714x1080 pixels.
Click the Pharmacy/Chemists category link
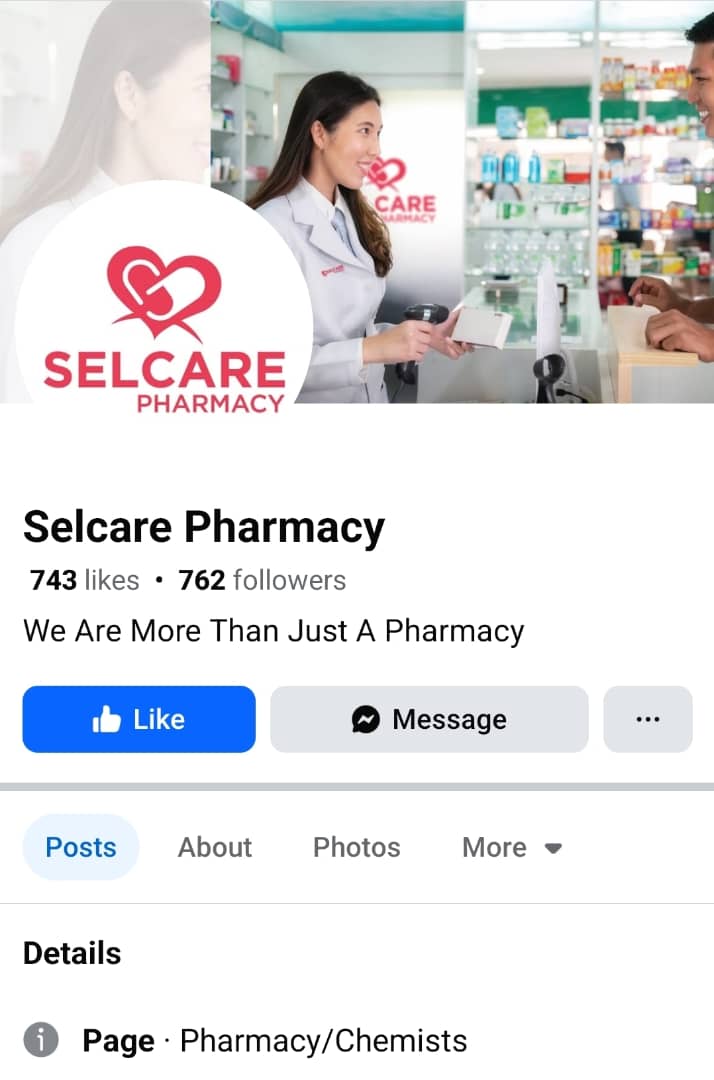tap(324, 1040)
